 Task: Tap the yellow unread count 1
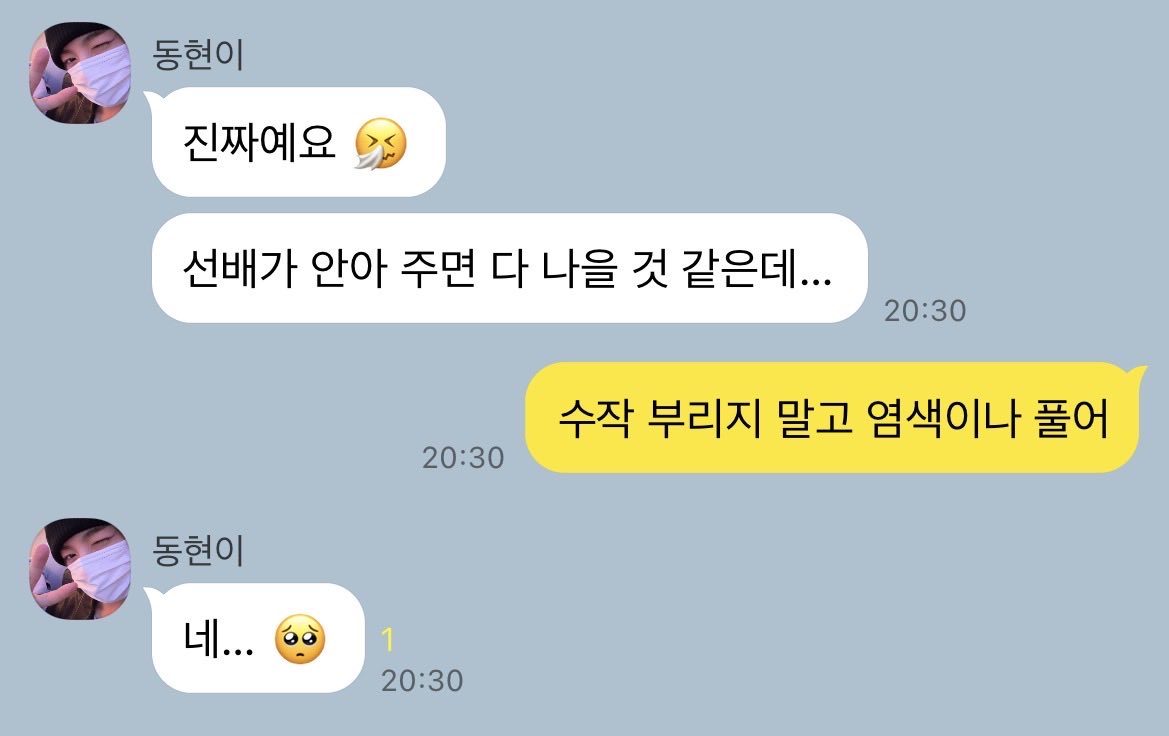(x=388, y=640)
